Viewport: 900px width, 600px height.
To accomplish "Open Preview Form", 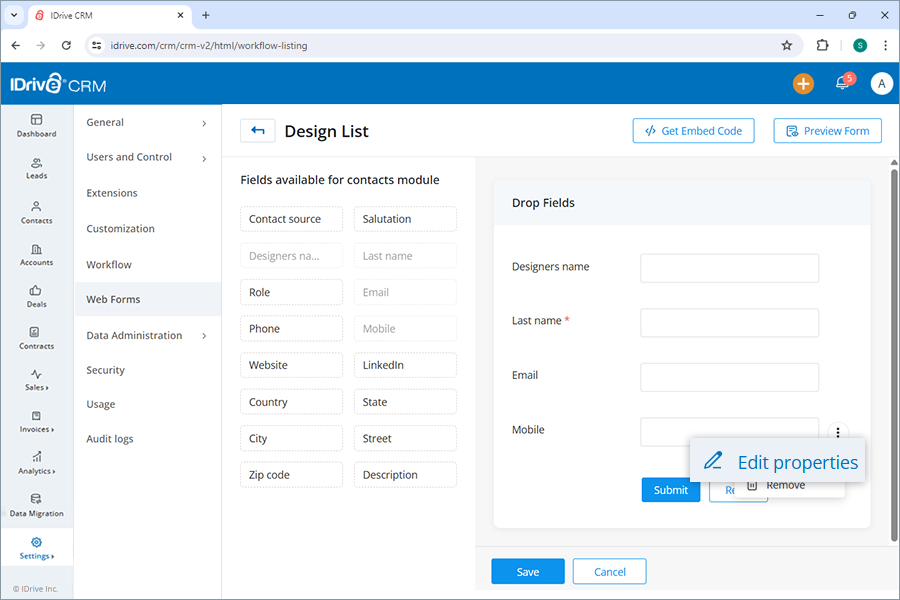I will pos(827,130).
